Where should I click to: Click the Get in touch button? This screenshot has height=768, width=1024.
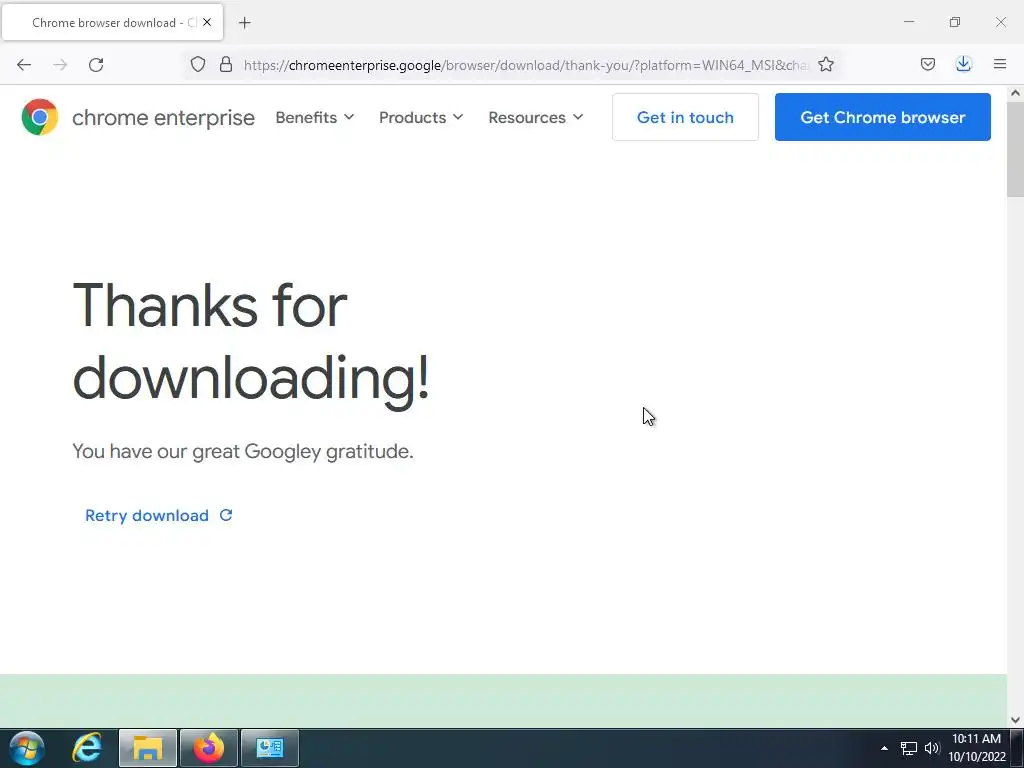[685, 117]
